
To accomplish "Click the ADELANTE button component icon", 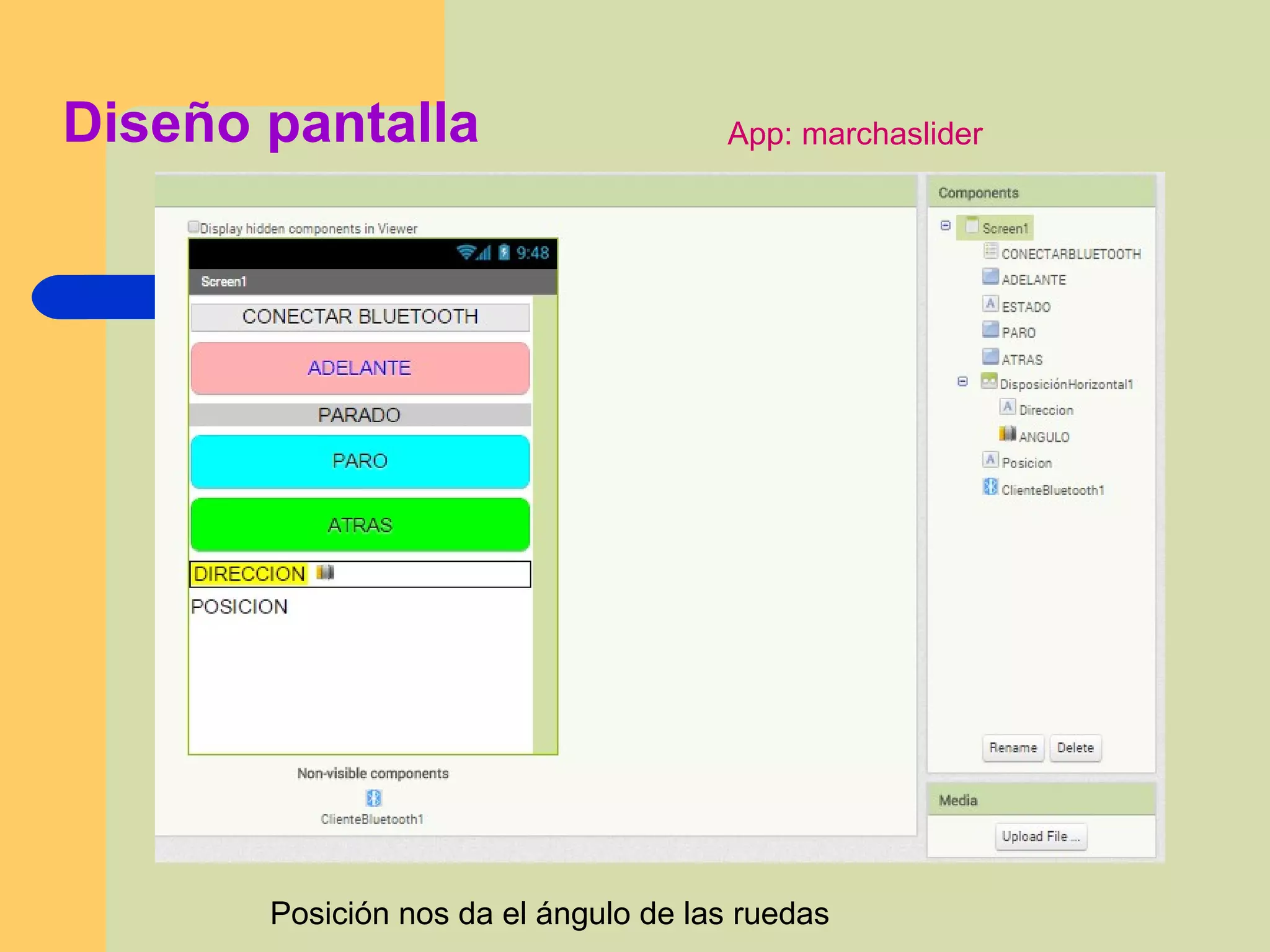I will (991, 276).
